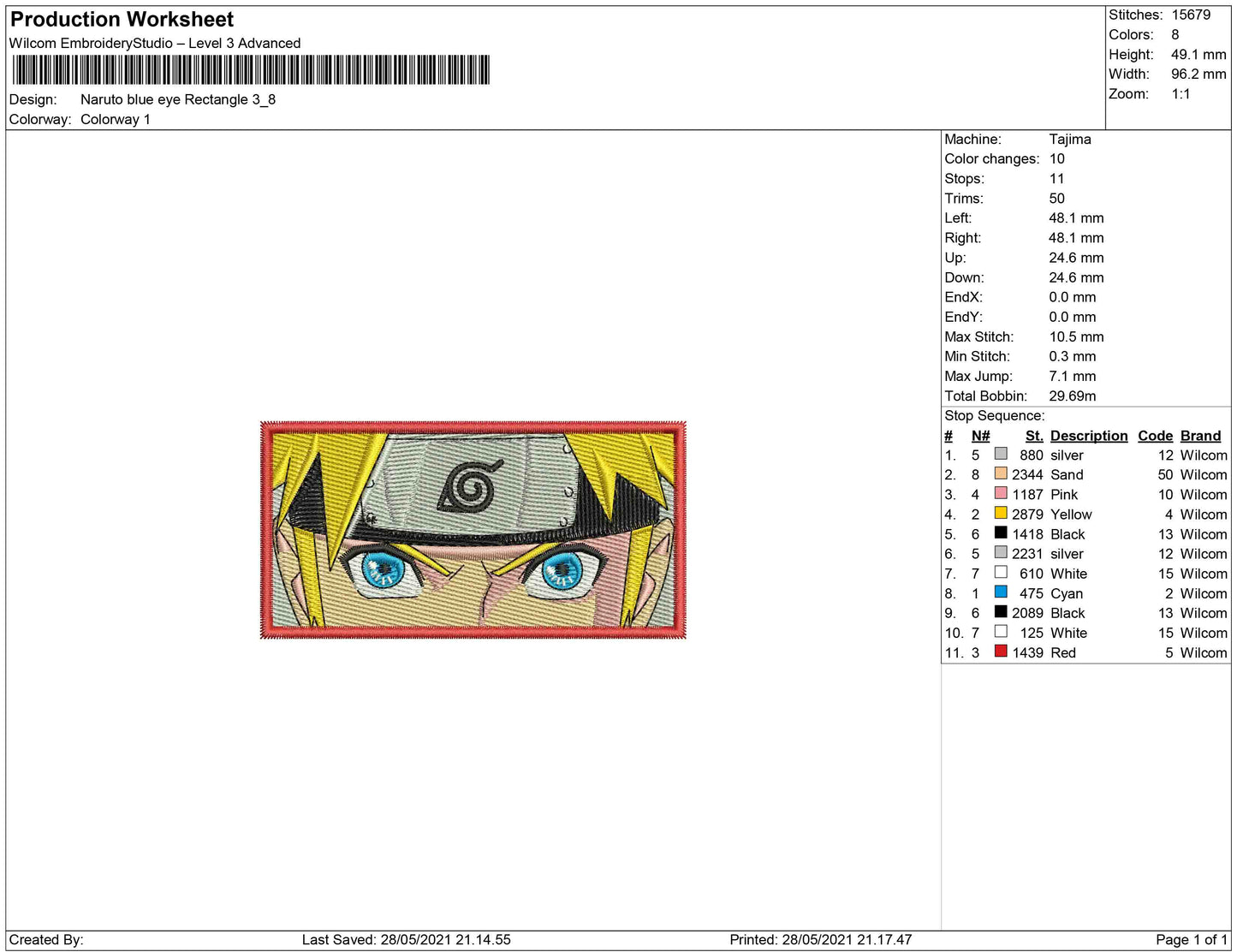This screenshot has width=1237, height=952.
Task: Select the Min Stitch value 0.3 mm
Action: coord(1073,356)
